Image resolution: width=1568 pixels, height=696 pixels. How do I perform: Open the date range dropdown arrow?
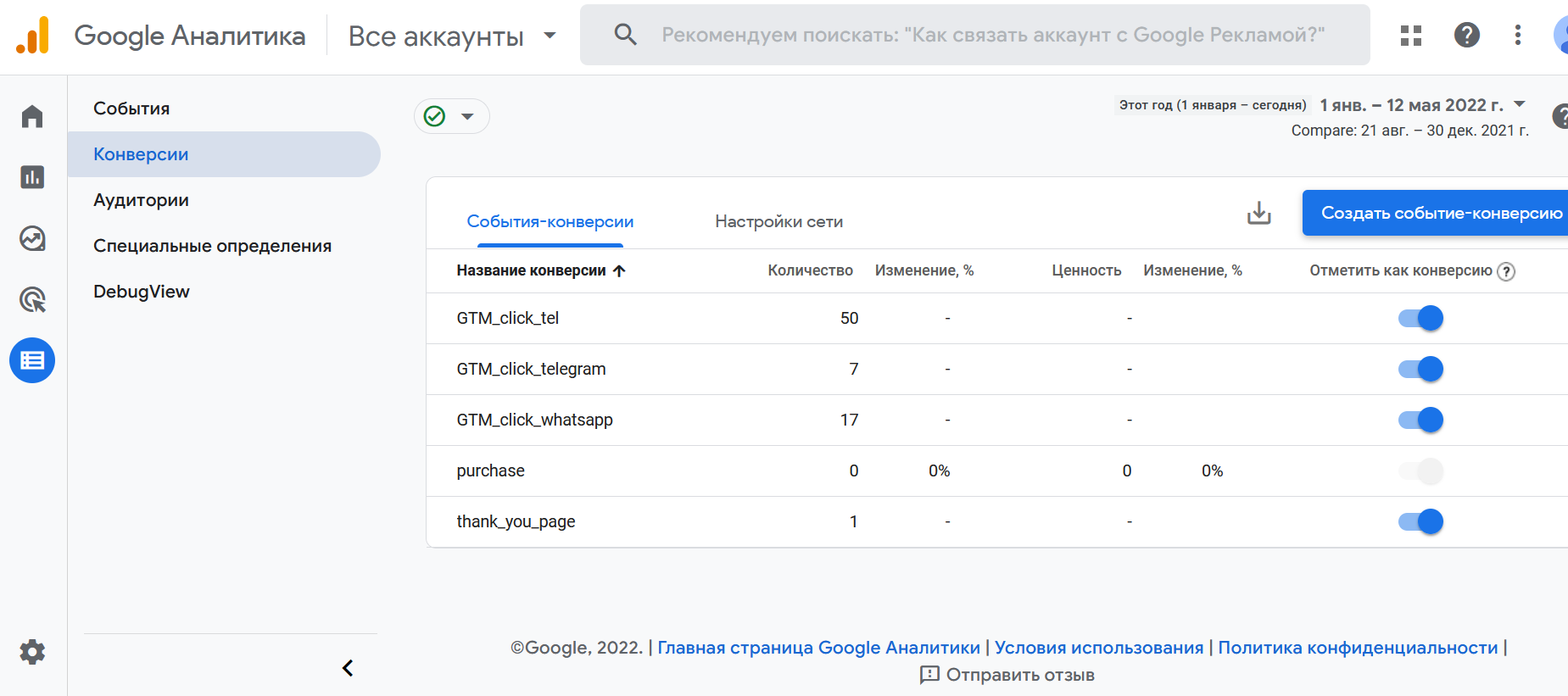pos(1520,104)
